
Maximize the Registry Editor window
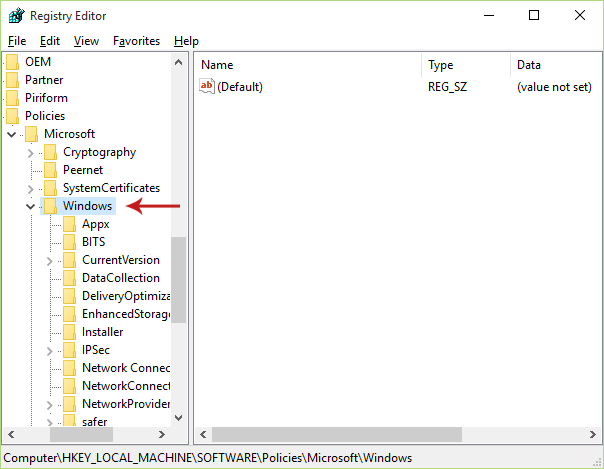[x=534, y=15]
